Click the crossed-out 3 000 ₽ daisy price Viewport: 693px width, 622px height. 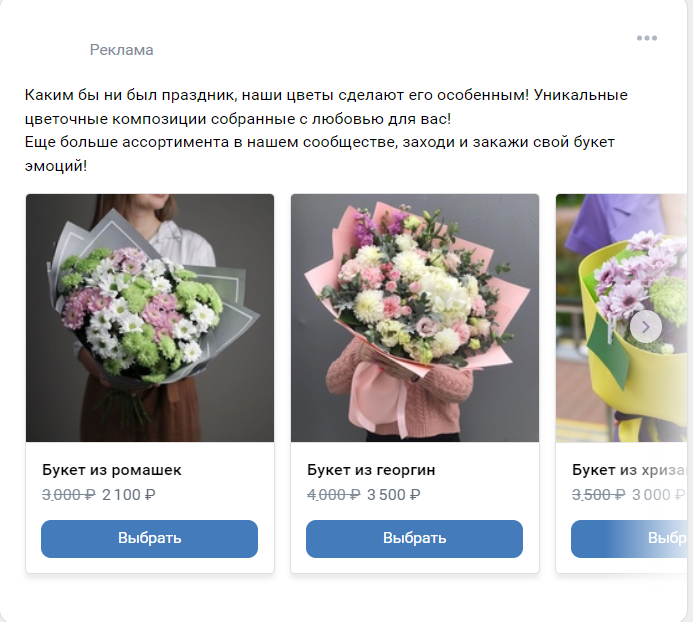67,494
